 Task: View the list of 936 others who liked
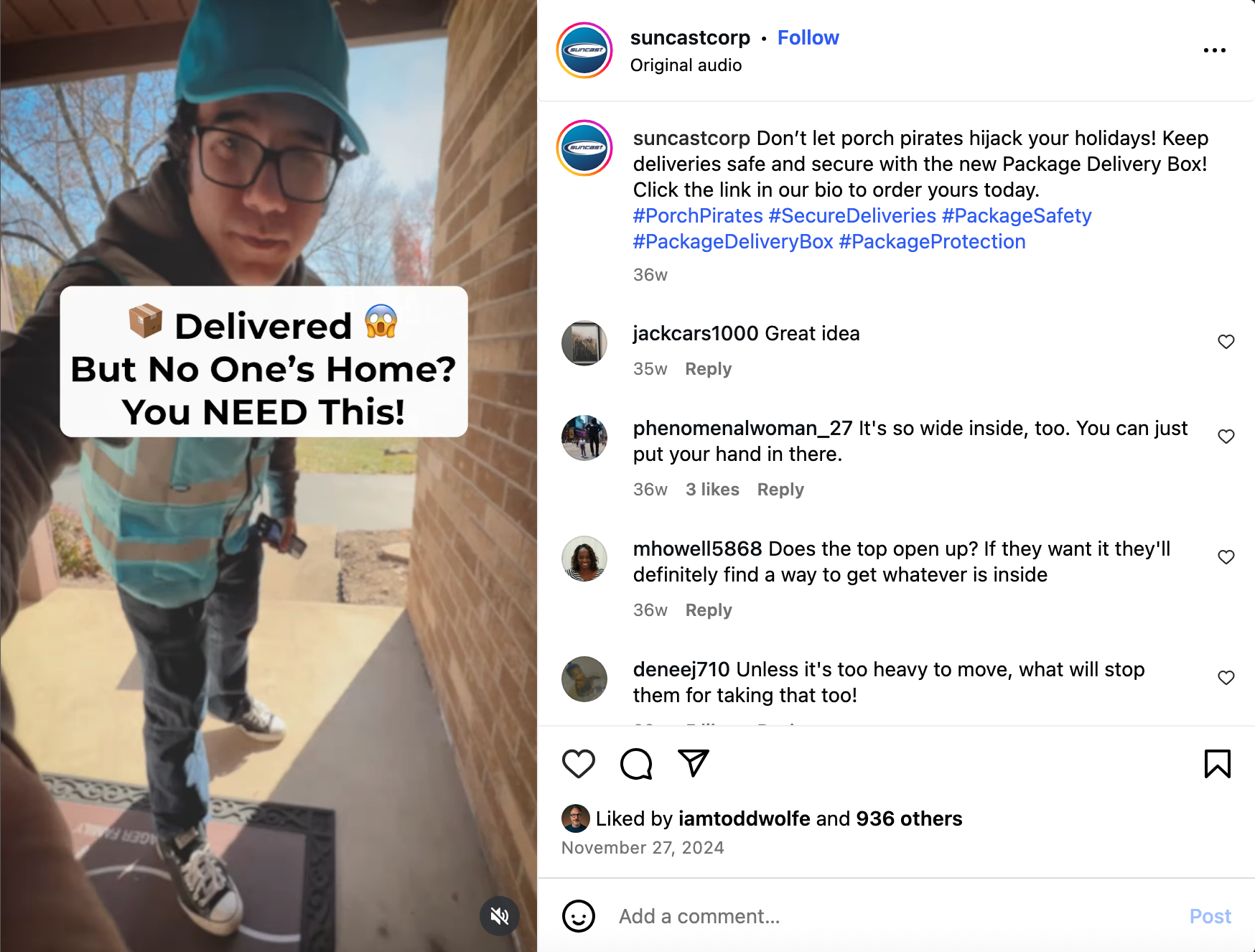[909, 818]
